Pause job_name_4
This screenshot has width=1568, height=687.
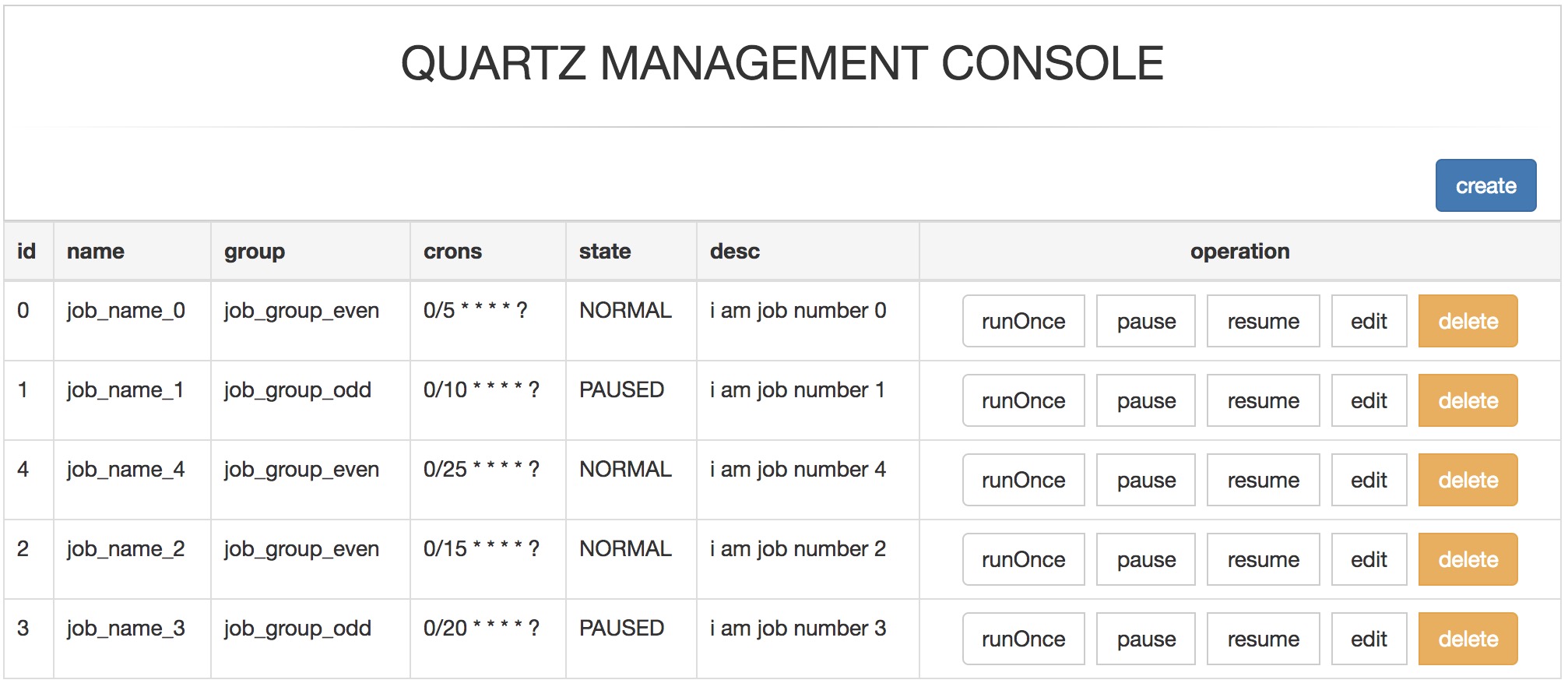coord(1145,480)
